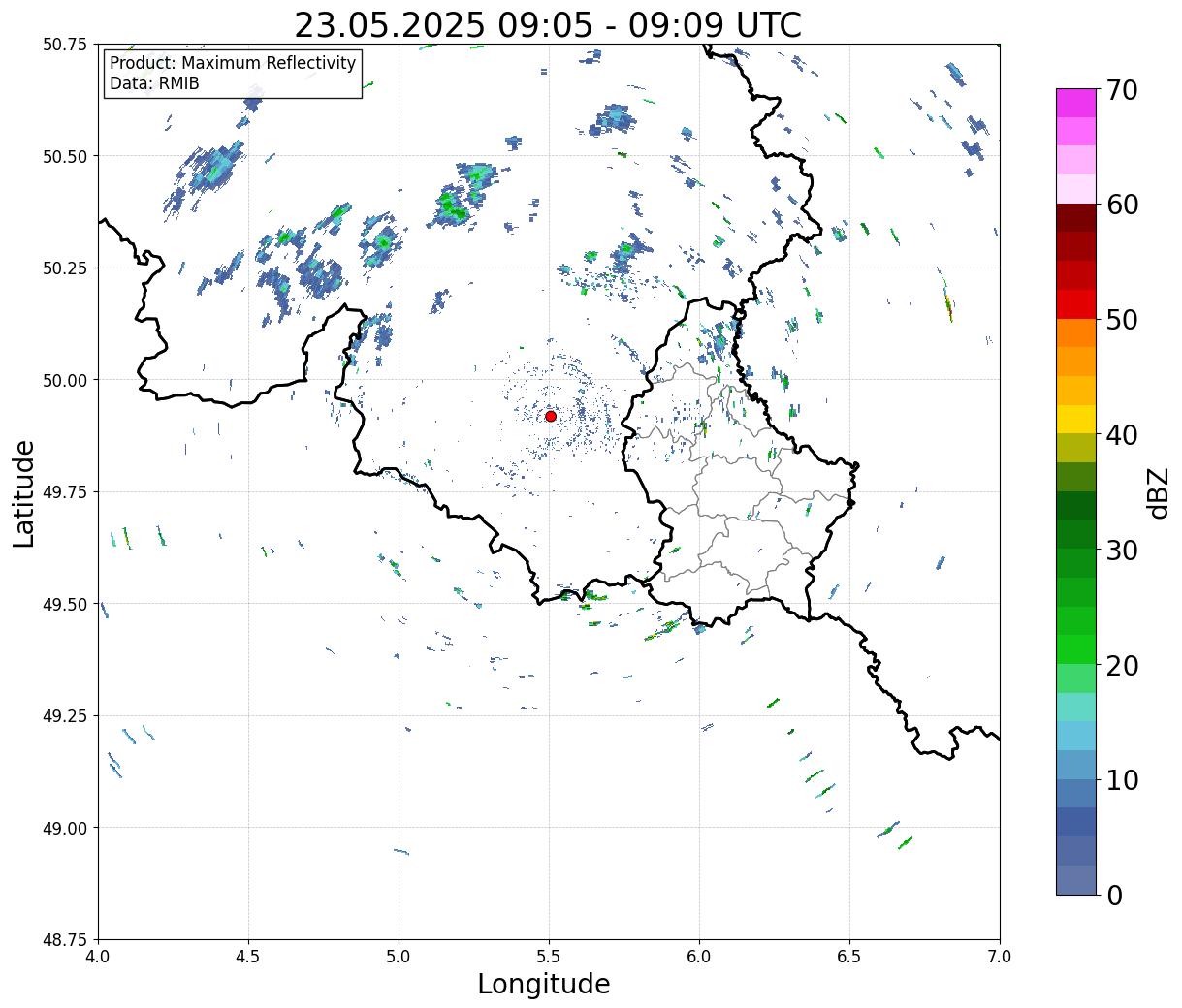Click the colorbar tick label '40'
The width and height of the screenshot is (1182, 1008).
coord(1121,435)
